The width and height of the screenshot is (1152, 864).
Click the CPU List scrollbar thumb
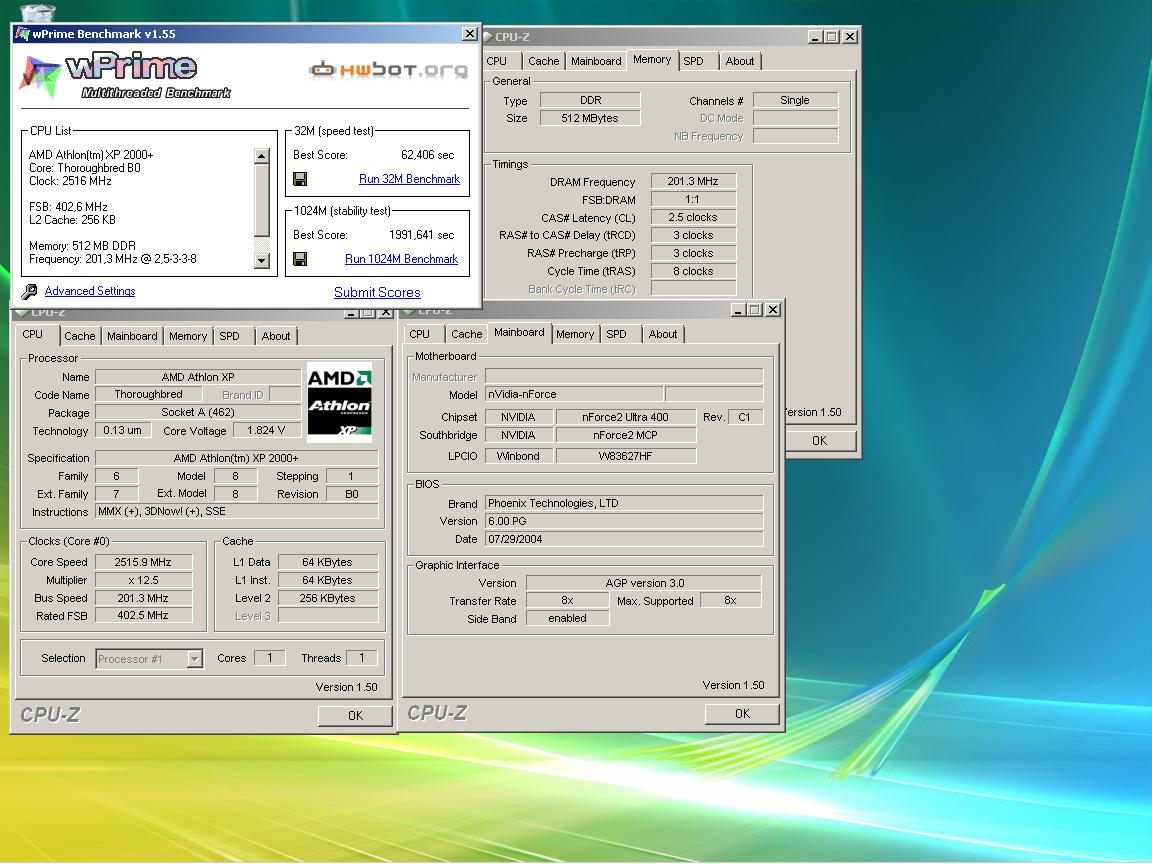[262, 200]
